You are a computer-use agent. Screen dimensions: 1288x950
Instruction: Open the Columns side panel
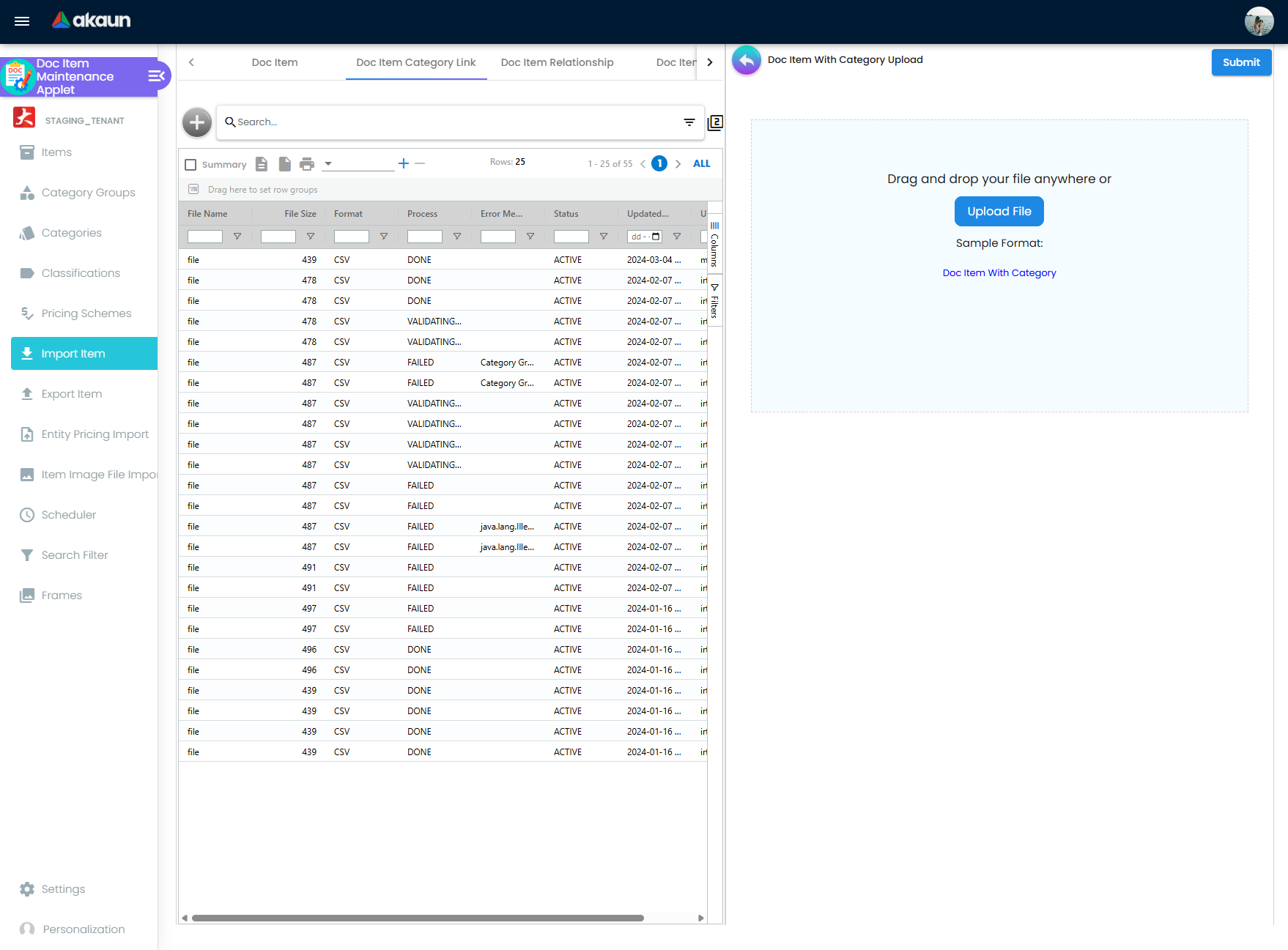click(x=714, y=245)
